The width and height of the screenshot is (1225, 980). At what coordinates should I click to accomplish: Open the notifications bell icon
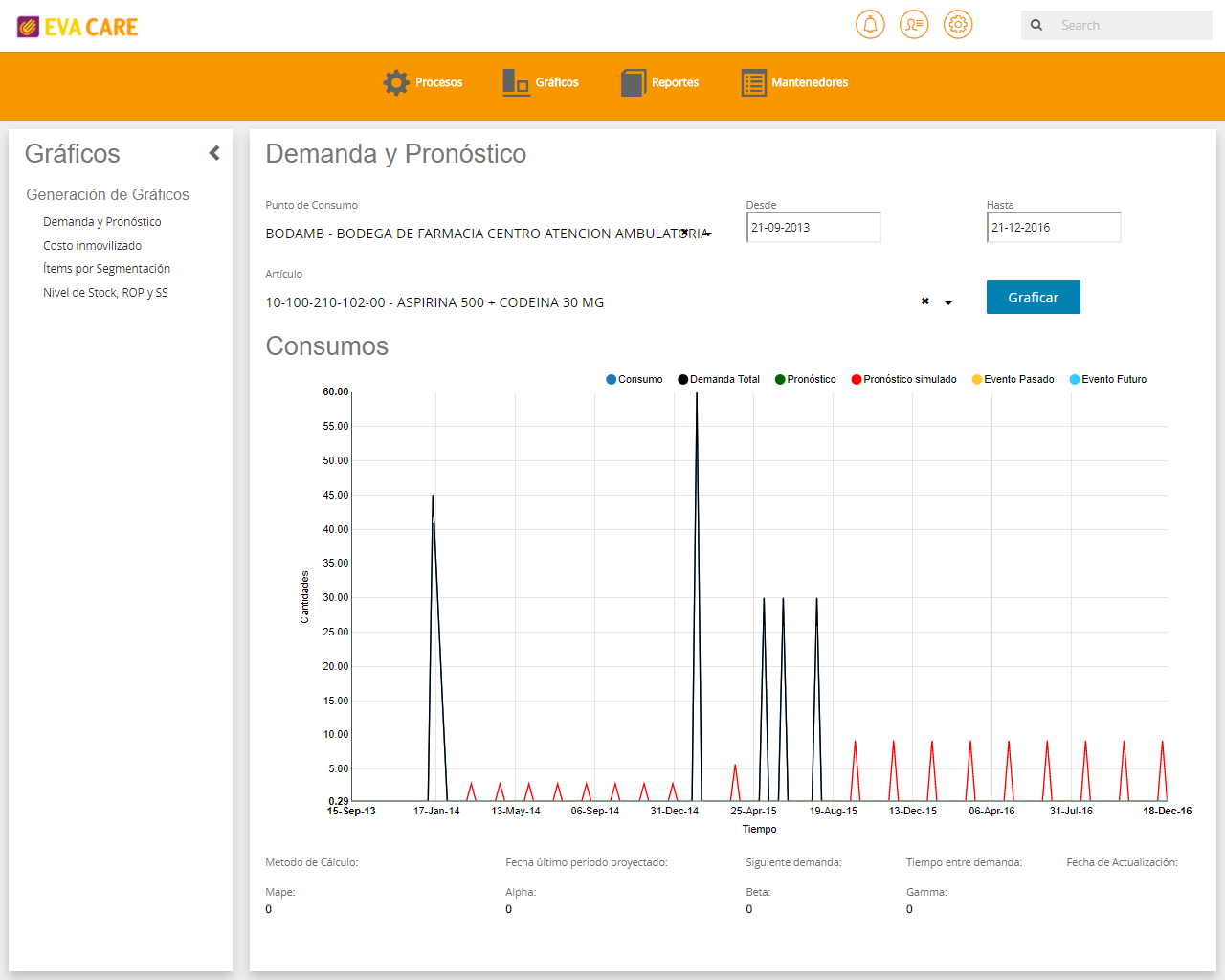[870, 25]
